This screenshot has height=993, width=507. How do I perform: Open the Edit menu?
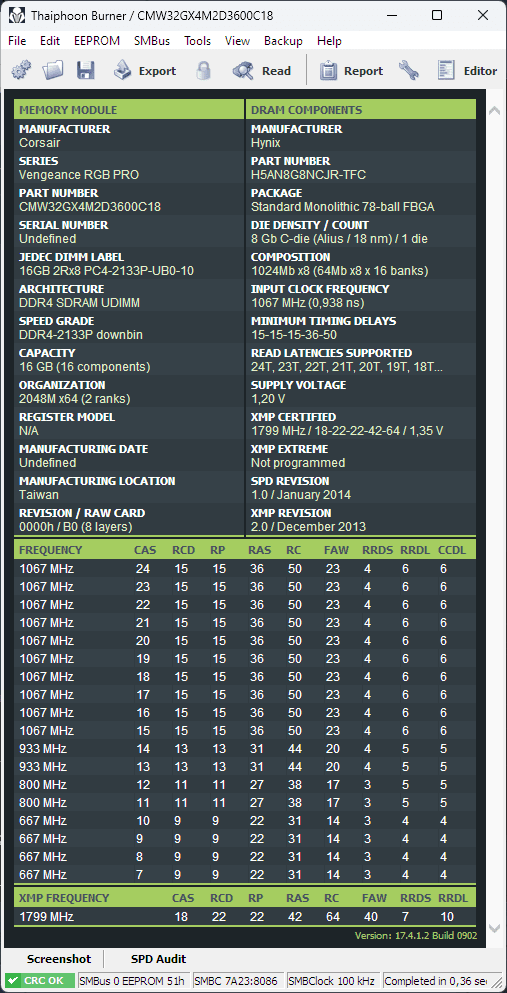click(50, 41)
